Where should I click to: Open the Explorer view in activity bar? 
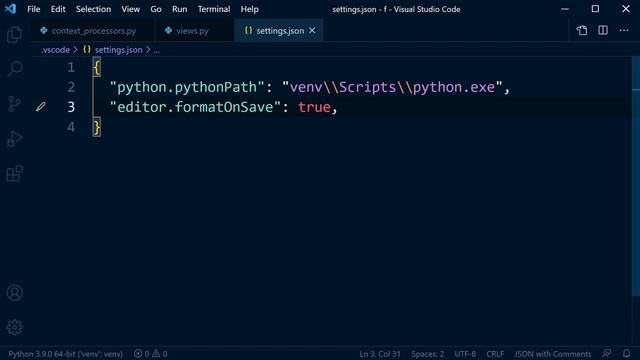pyautogui.click(x=14, y=35)
